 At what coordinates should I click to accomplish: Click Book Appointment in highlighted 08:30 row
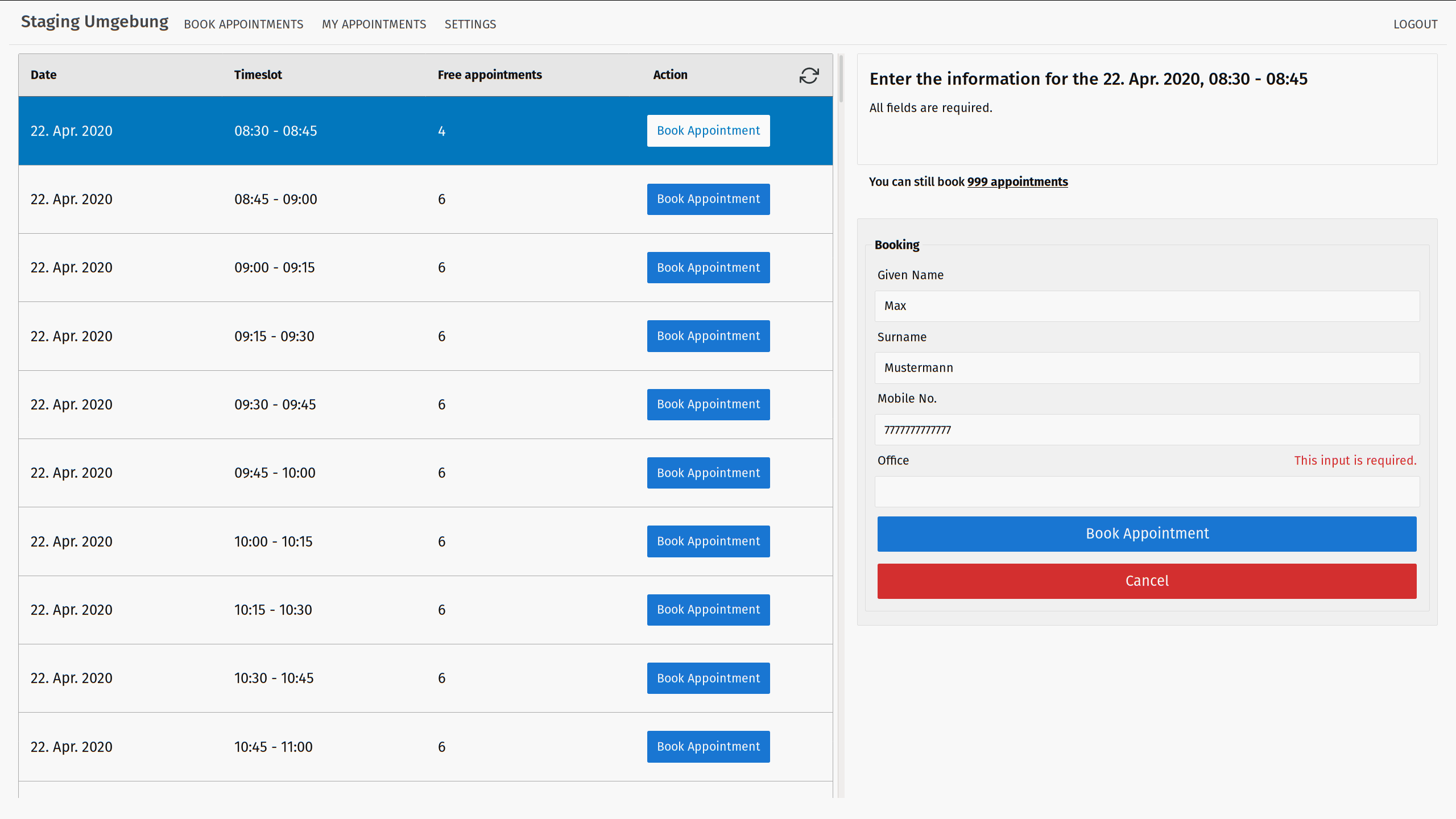point(708,131)
